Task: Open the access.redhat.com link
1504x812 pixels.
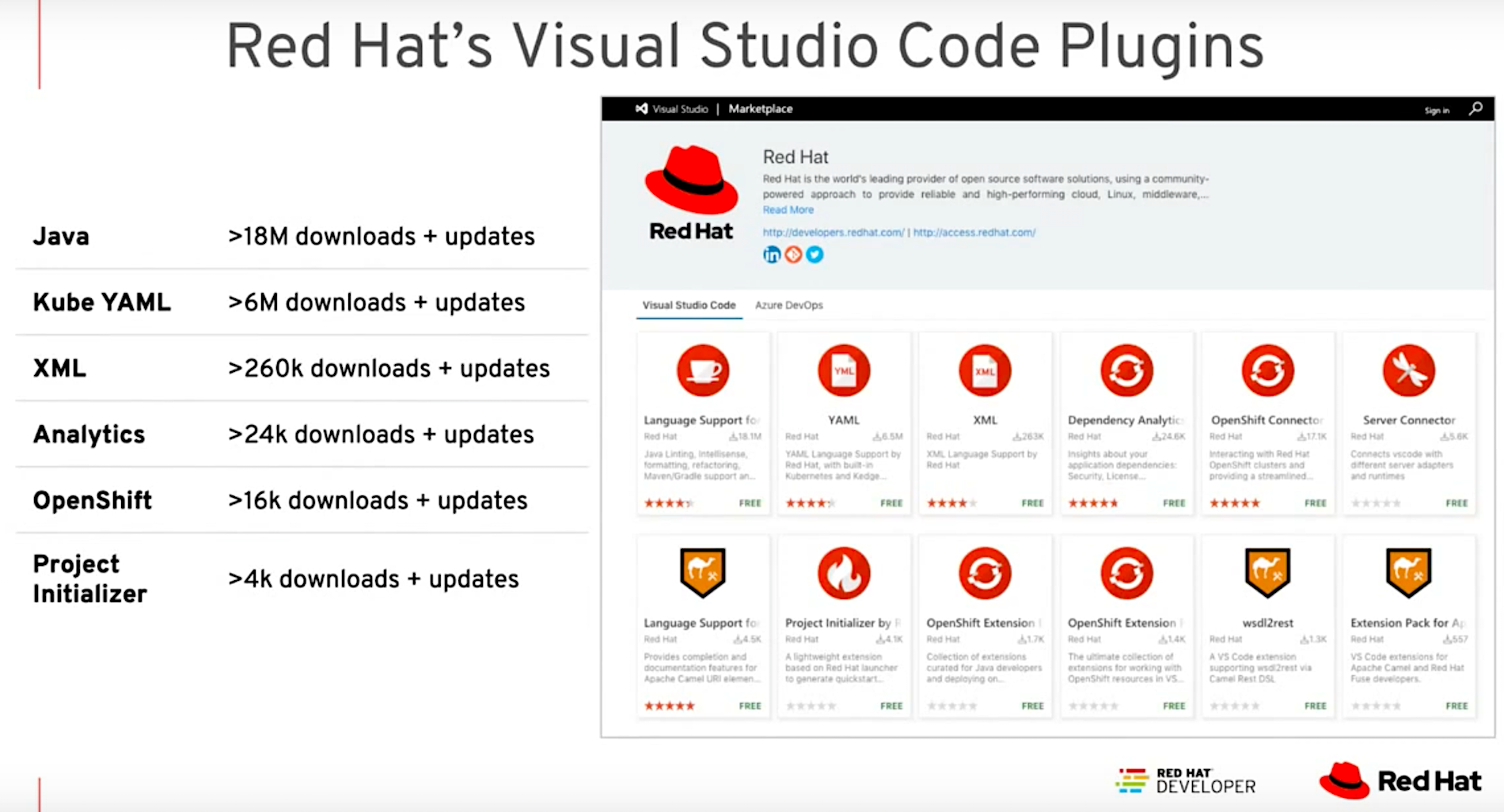Action: (974, 233)
